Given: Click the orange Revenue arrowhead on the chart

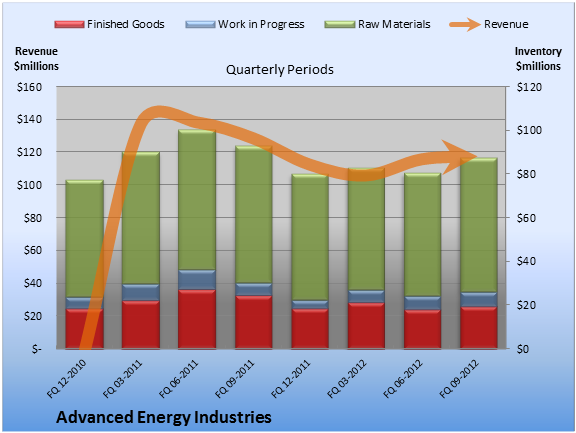Looking at the screenshot, I should pyautogui.click(x=459, y=157).
